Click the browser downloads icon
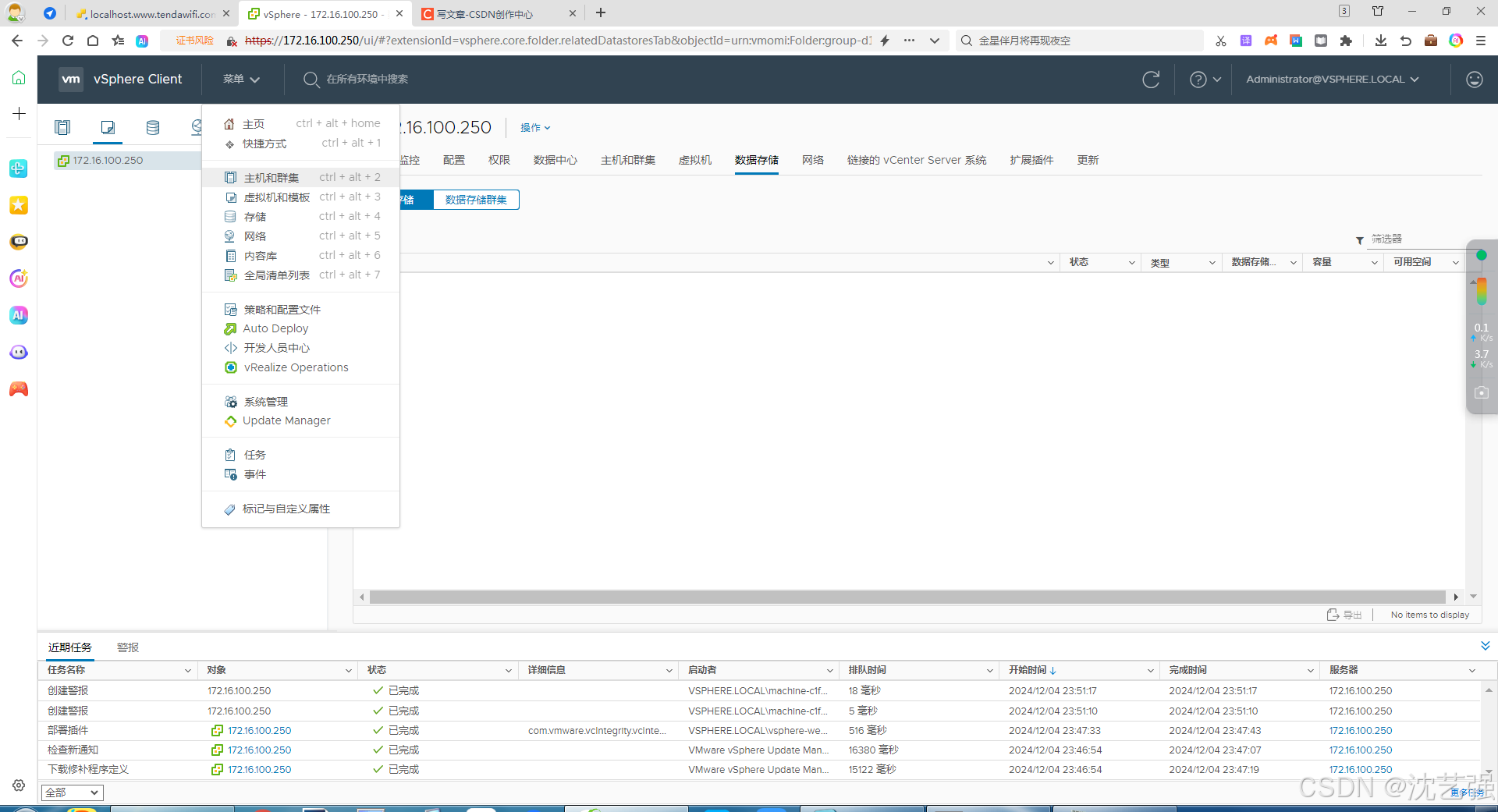This screenshot has width=1498, height=812. pos(1380,41)
